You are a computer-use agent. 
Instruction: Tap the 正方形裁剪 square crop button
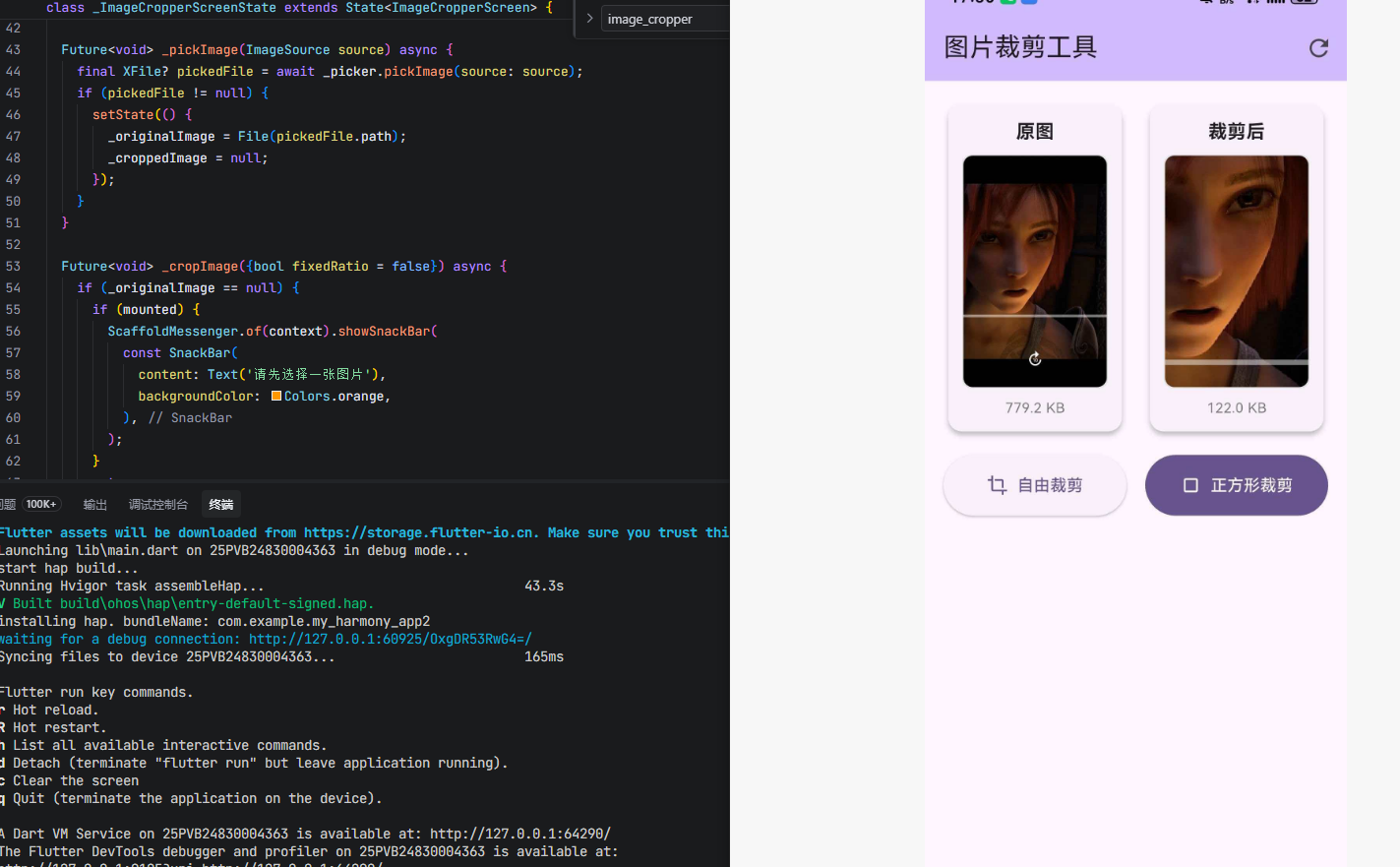(1237, 485)
